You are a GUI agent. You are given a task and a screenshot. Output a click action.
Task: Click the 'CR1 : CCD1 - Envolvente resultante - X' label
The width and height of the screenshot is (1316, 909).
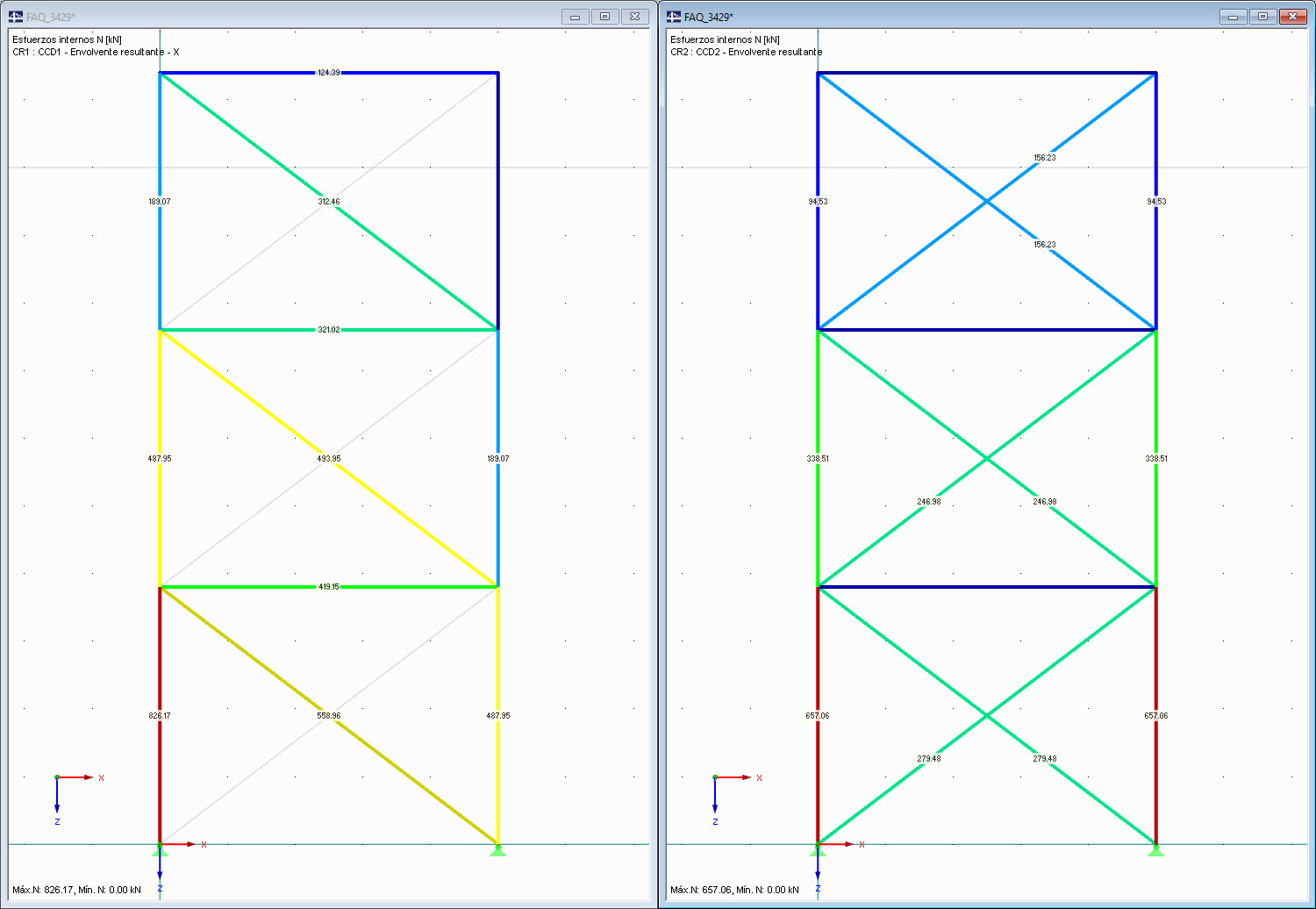coord(96,52)
